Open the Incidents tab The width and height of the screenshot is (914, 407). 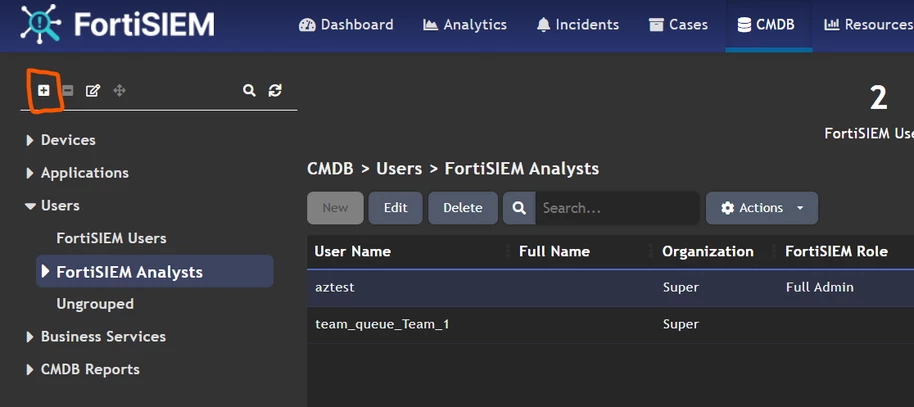click(578, 25)
